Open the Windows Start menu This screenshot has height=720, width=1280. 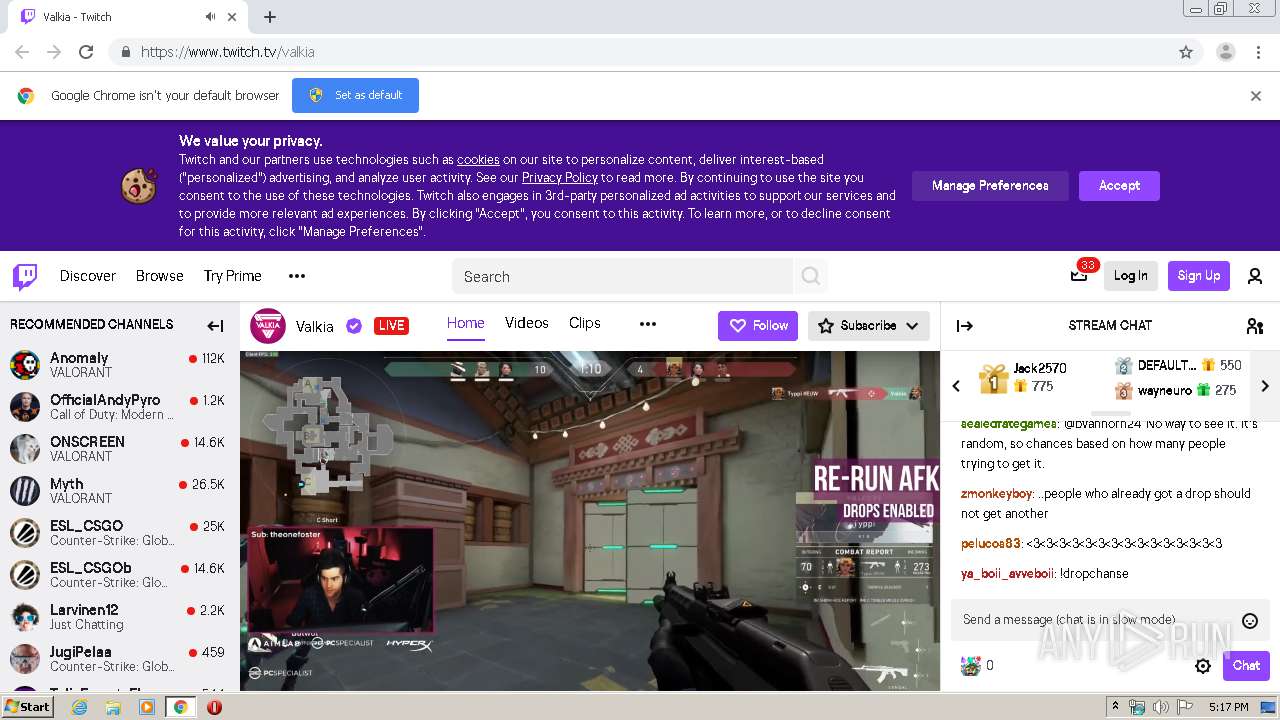(x=27, y=707)
